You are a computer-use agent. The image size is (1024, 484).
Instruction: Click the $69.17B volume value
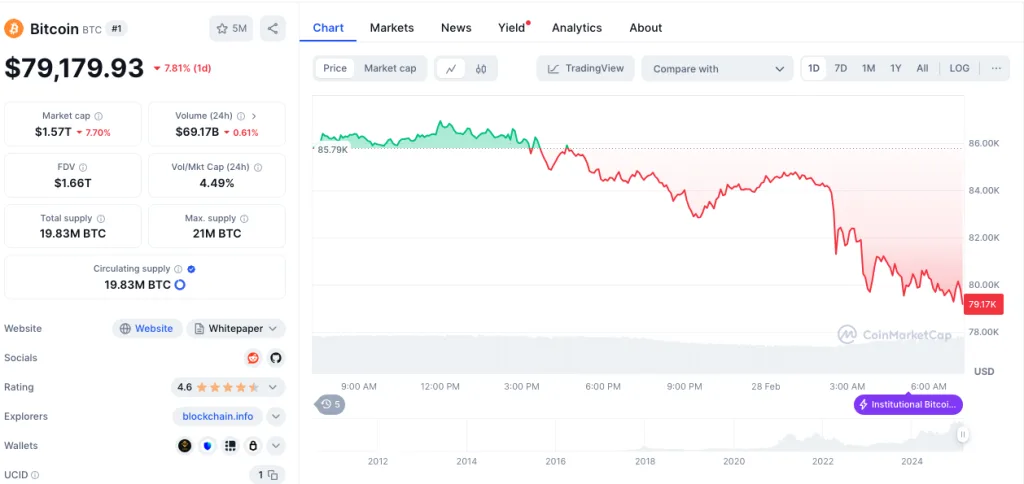point(197,132)
